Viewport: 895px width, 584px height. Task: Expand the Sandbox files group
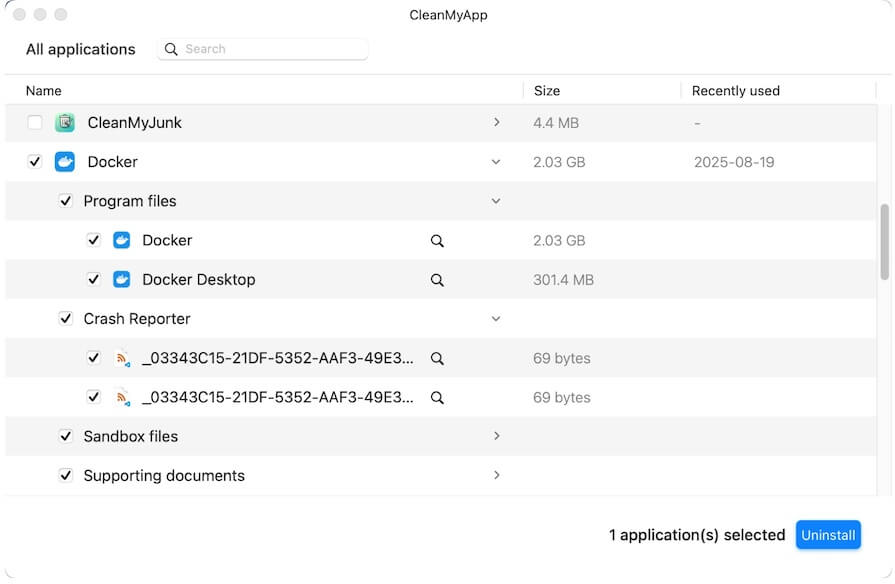tap(497, 436)
